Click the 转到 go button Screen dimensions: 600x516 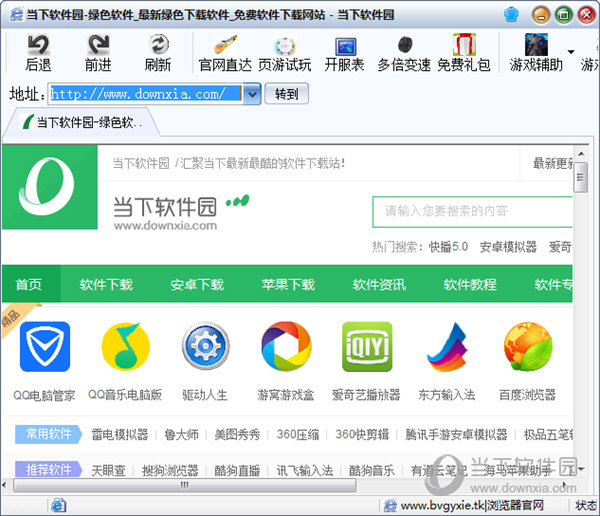287,94
